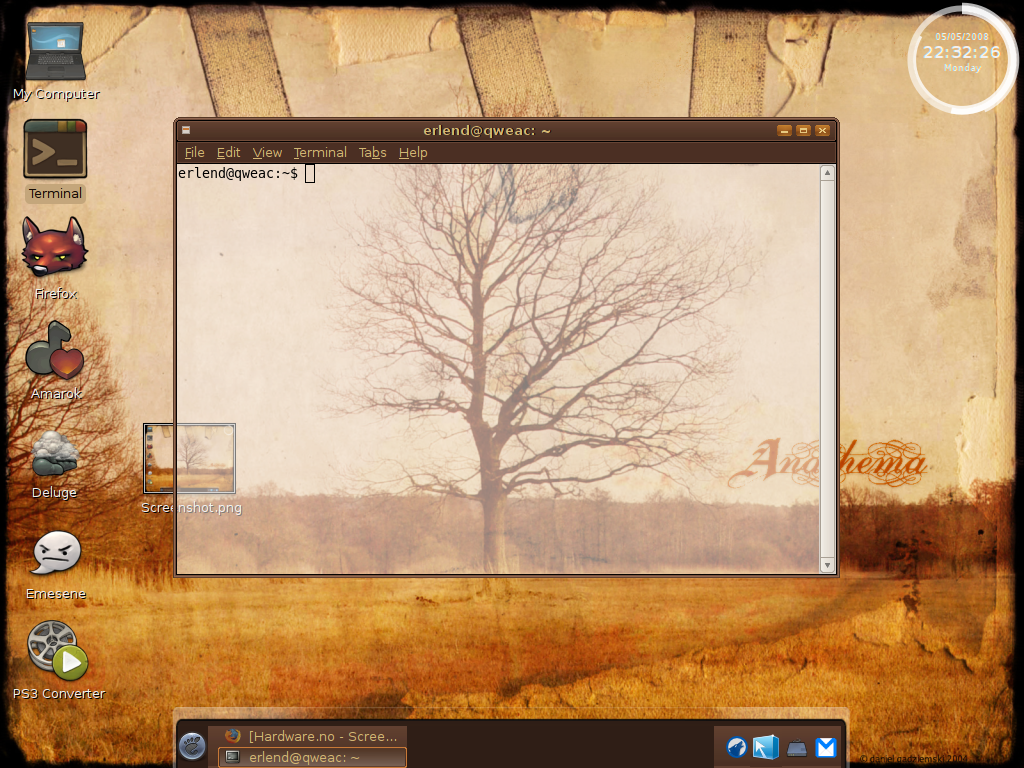Open the File menu in terminal
This screenshot has height=768, width=1024.
tap(195, 153)
